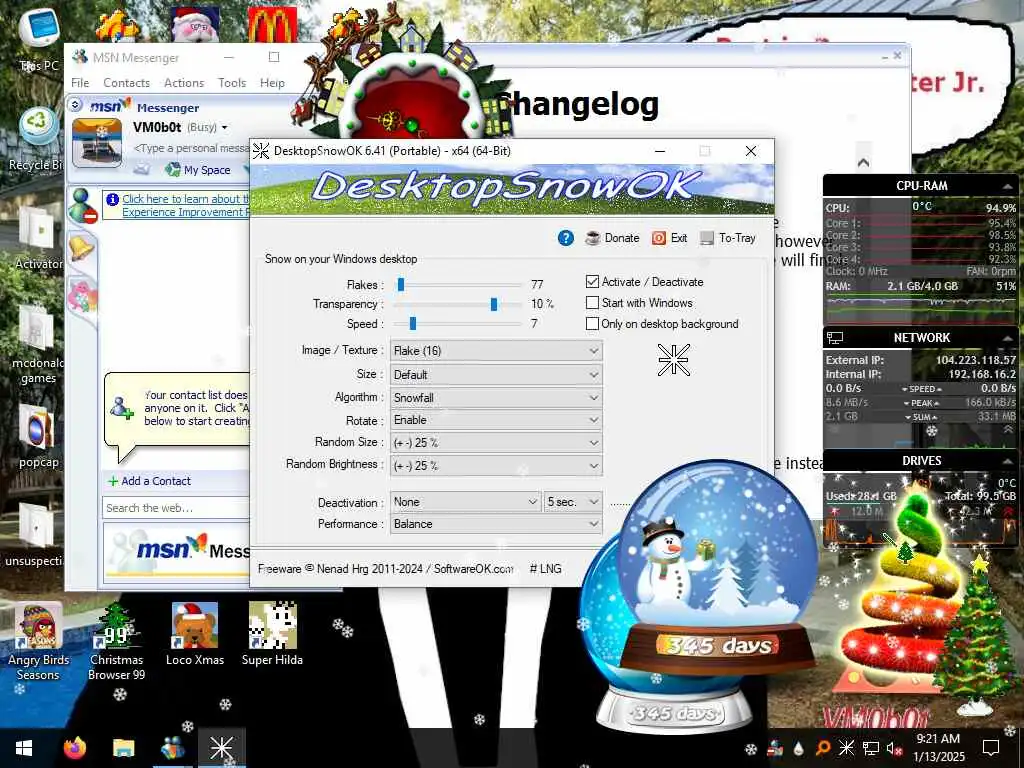
Task: Open the Image / Texture dropdown
Action: pyautogui.click(x=496, y=351)
